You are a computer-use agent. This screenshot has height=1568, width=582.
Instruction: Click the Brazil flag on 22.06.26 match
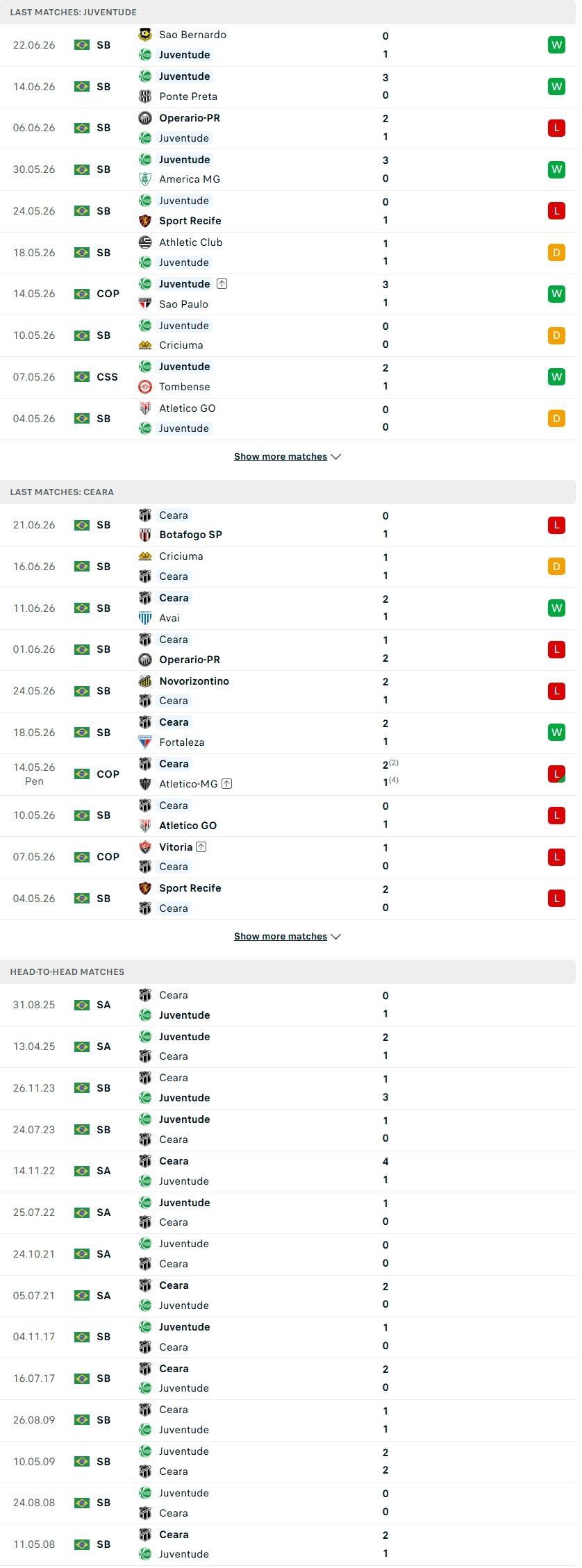click(82, 45)
